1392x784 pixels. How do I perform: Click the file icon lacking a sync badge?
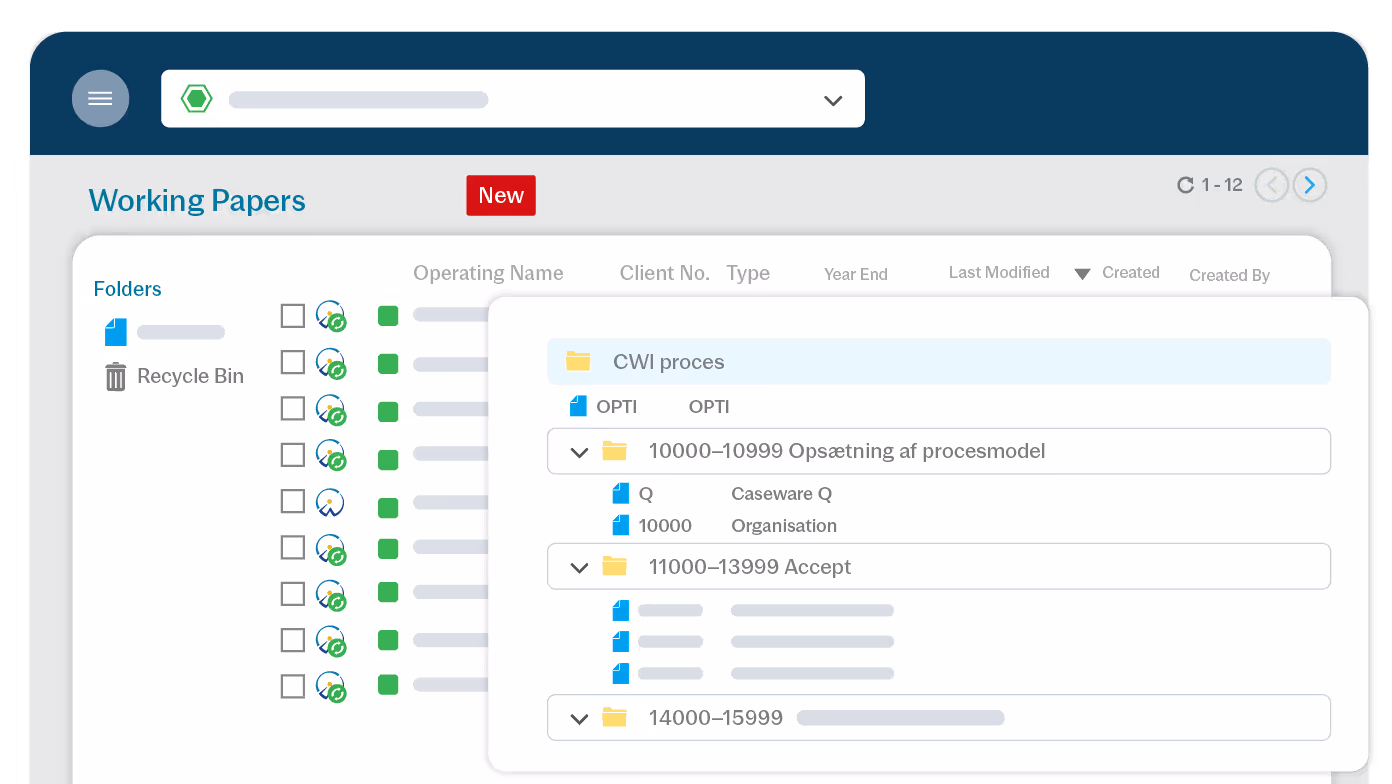(x=330, y=502)
